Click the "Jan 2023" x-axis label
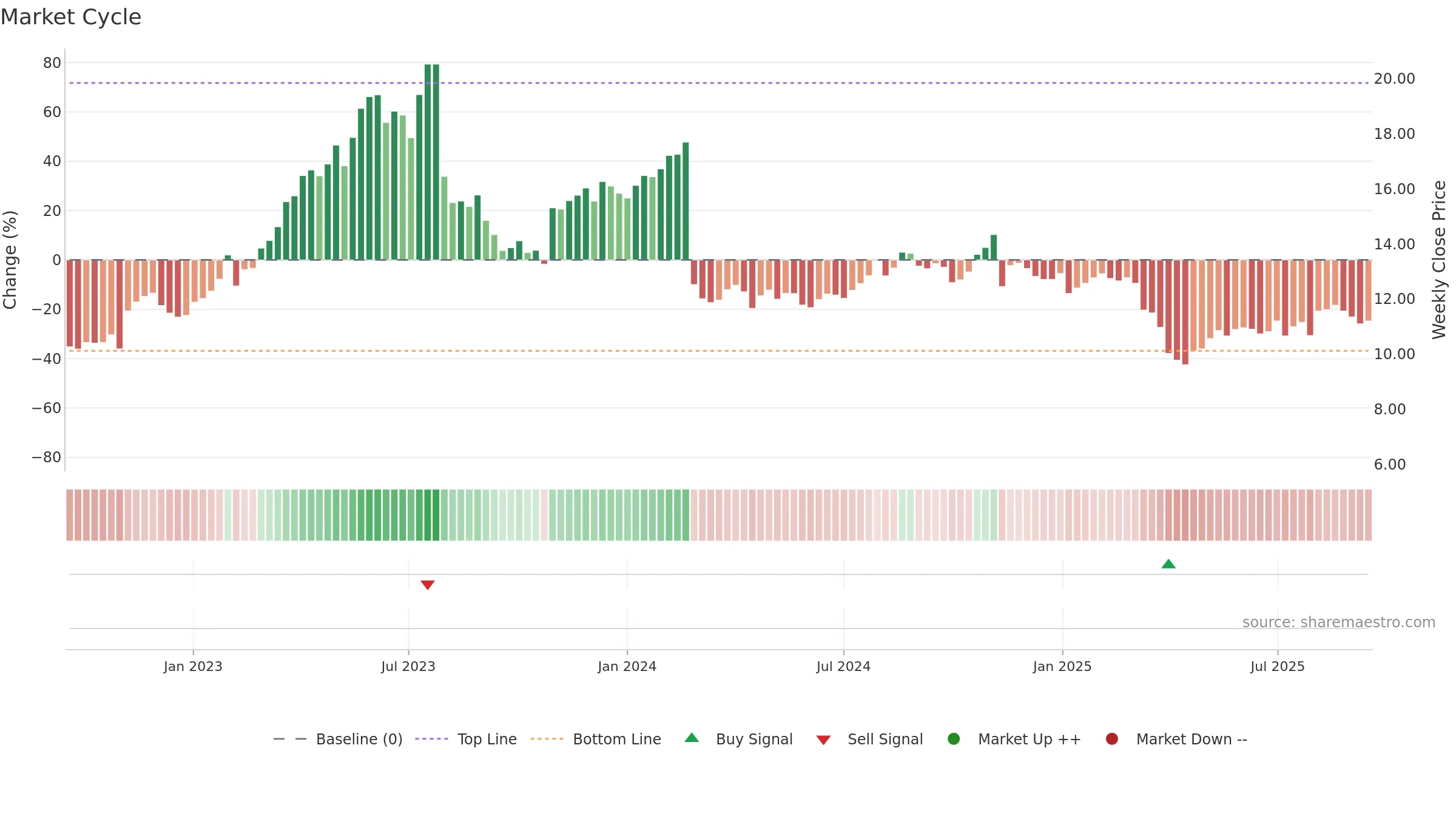This screenshot has width=1456, height=819. coord(193,667)
